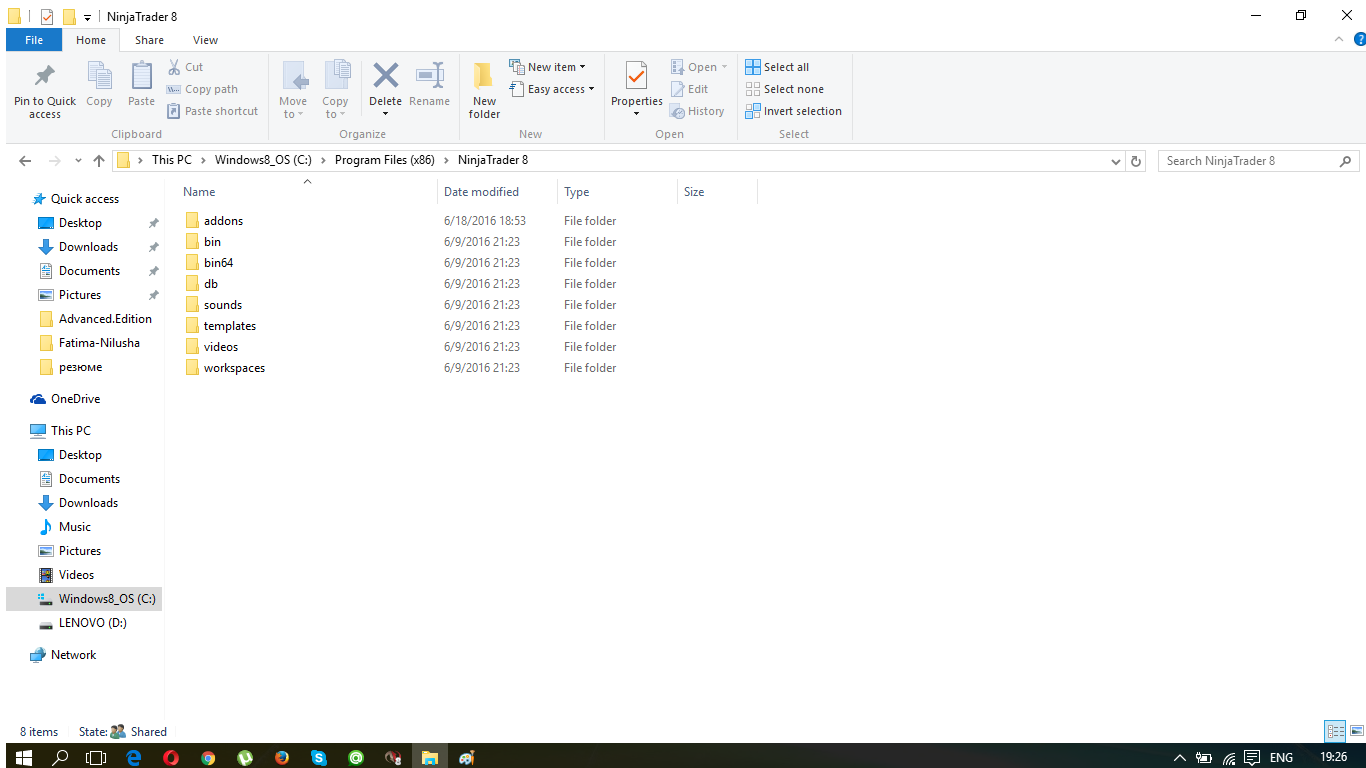Select LENOVO (D:) drive in the sidebar
1366x768 pixels.
[92, 623]
